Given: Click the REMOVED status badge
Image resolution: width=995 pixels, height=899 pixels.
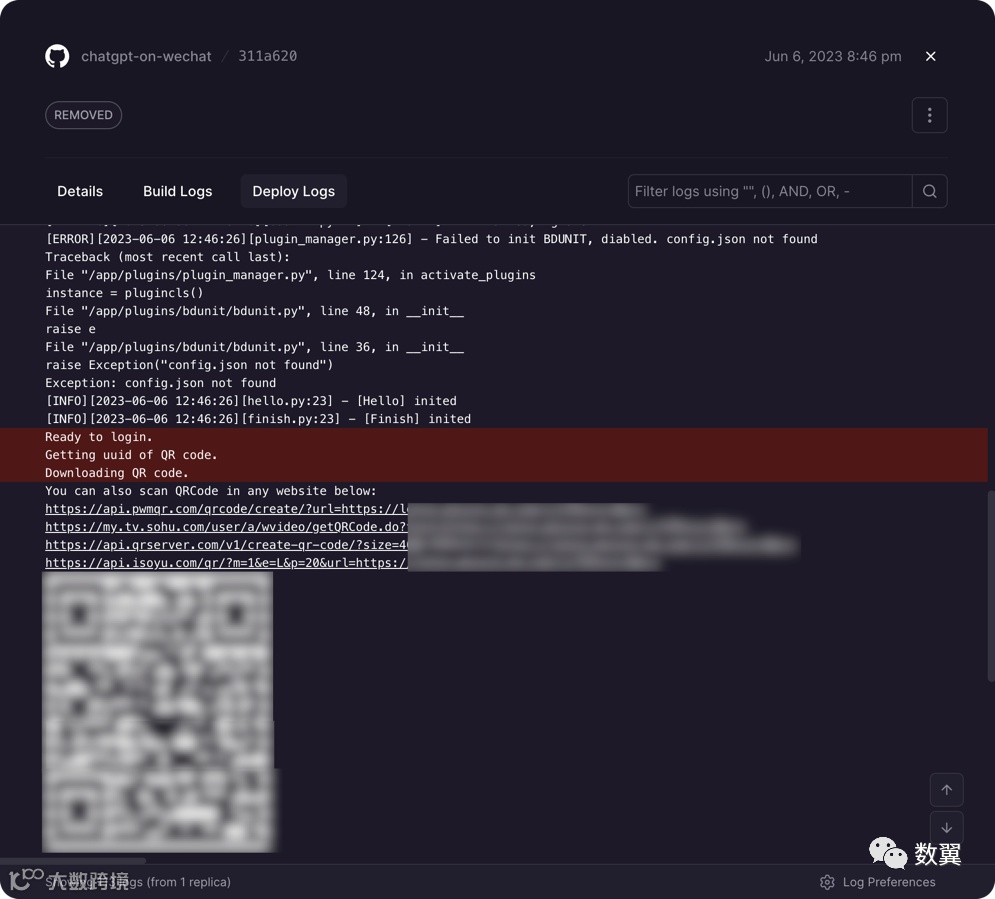Looking at the screenshot, I should click(83, 115).
